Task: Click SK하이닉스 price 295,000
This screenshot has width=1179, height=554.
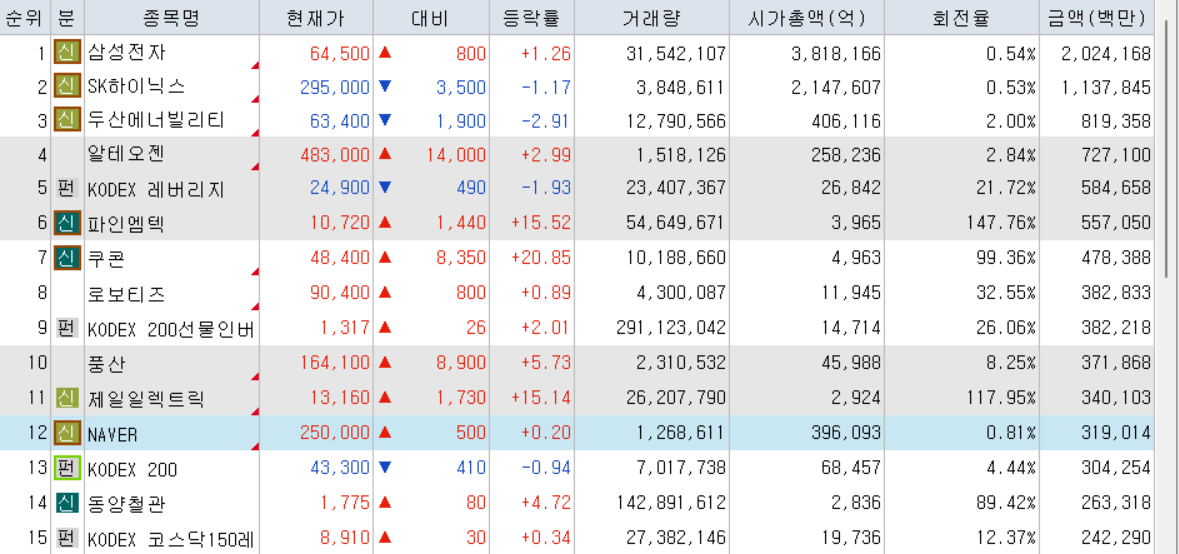Action: (x=335, y=87)
